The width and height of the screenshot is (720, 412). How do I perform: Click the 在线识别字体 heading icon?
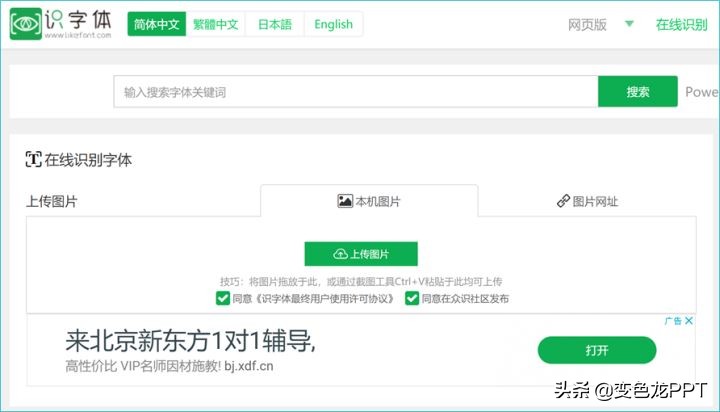(x=34, y=159)
